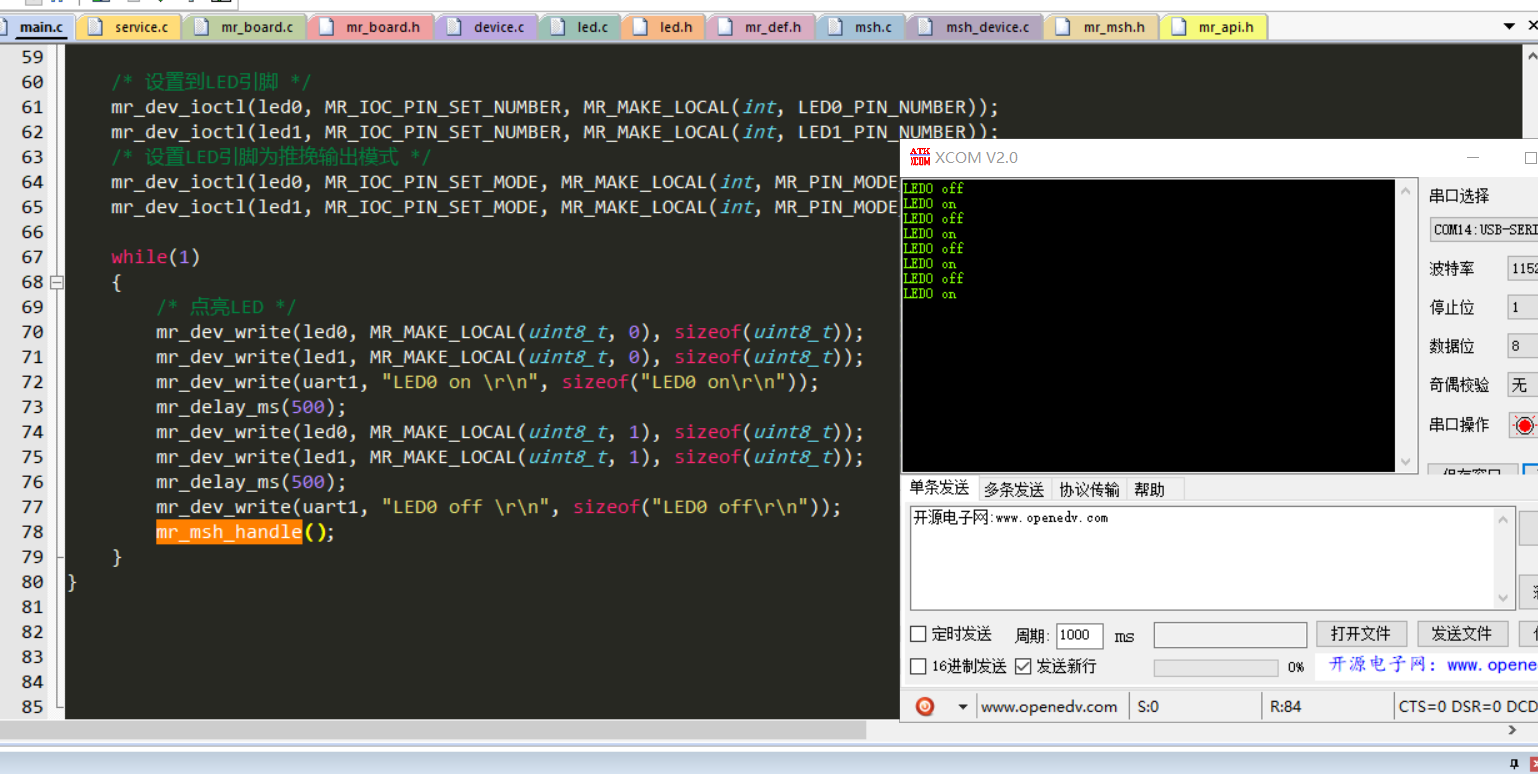Screen dimensions: 1538x774
Task: Open the led.h editor tab
Action: 663,27
